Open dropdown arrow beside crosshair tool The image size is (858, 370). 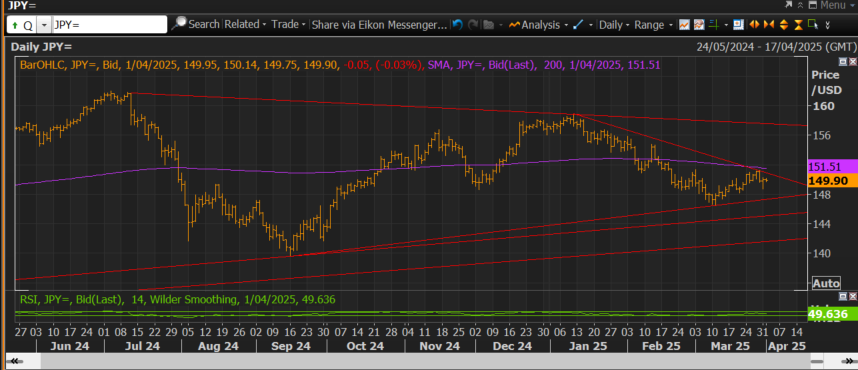[x=726, y=25]
